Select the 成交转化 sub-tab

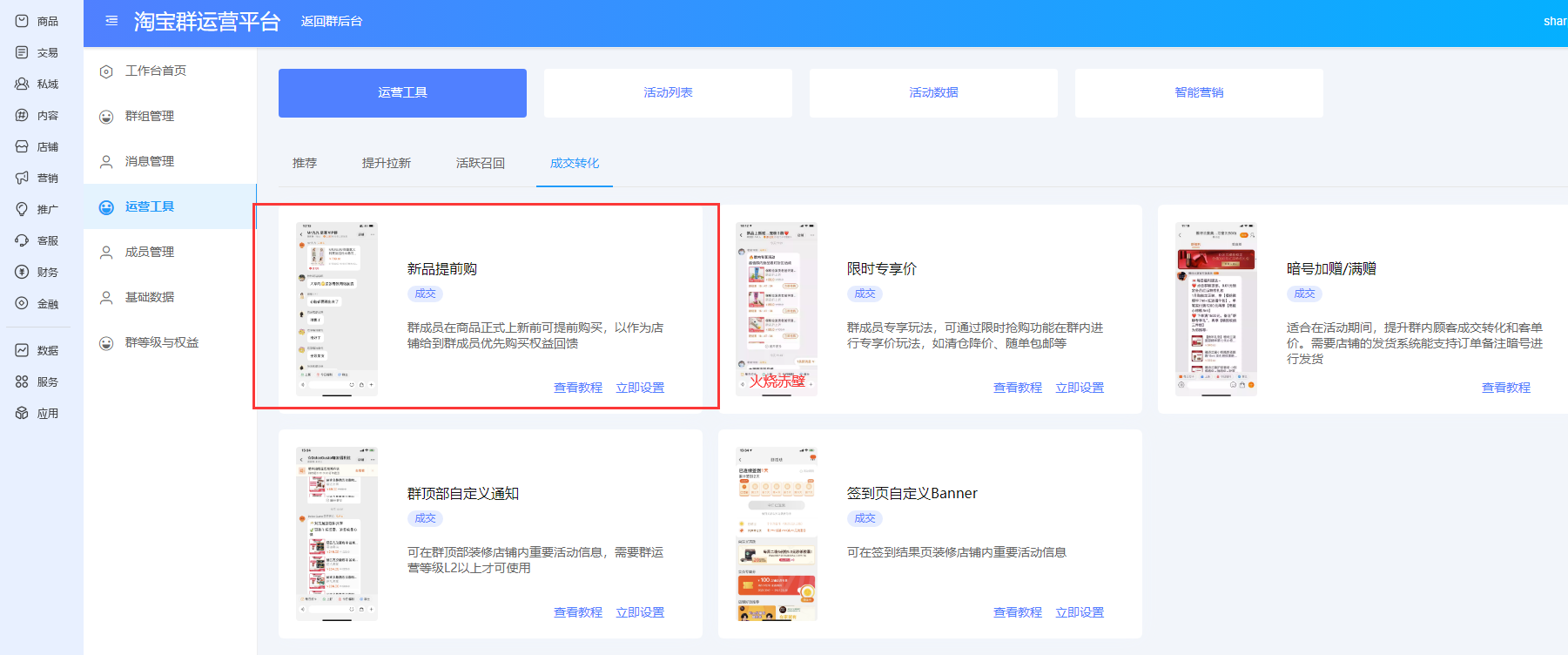(x=575, y=163)
